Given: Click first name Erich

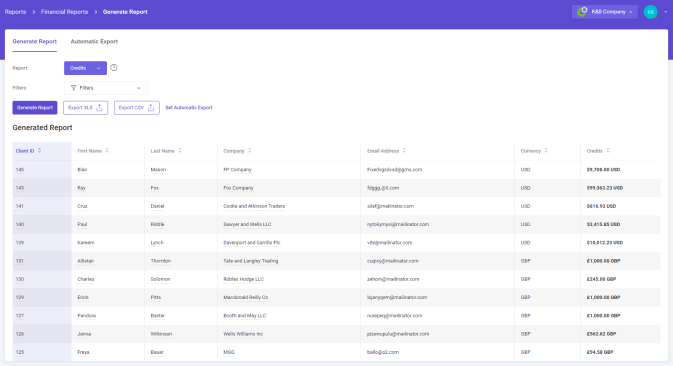Looking at the screenshot, I should [83, 297].
